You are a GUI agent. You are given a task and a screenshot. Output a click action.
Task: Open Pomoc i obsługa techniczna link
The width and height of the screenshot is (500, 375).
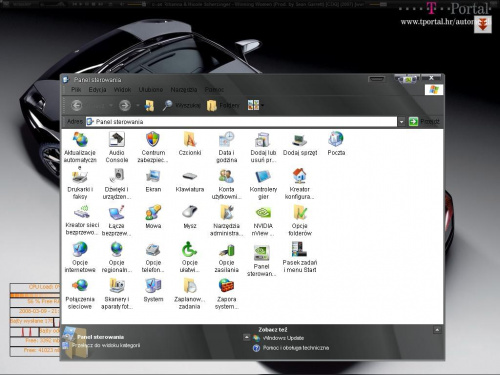click(295, 348)
